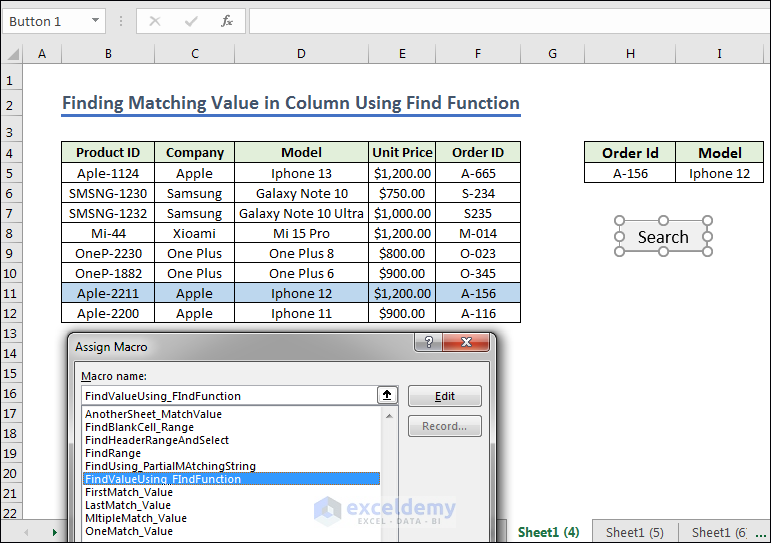Click the $800.00 unit price cell
Screen dimensions: 771x543
[x=402, y=253]
